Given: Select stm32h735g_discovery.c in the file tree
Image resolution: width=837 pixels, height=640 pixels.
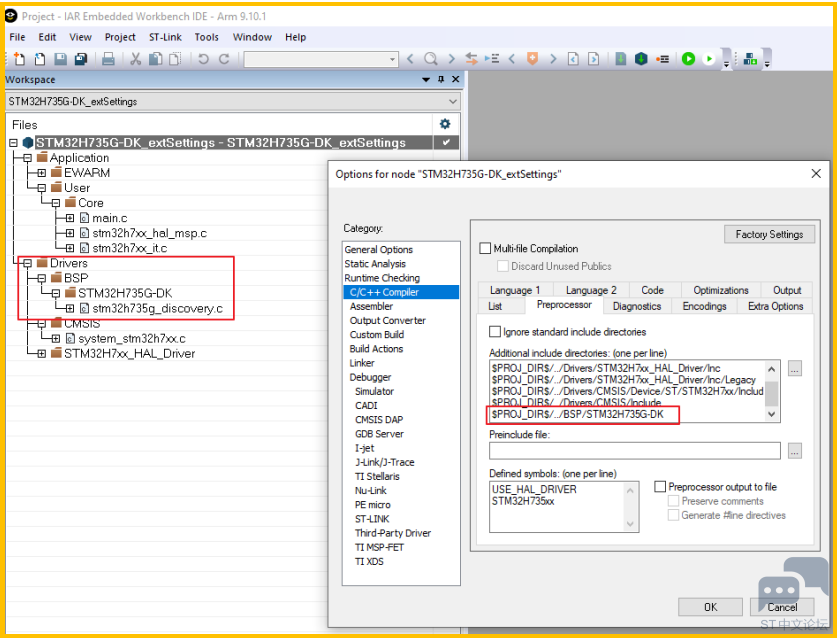Looking at the screenshot, I should pos(157,309).
